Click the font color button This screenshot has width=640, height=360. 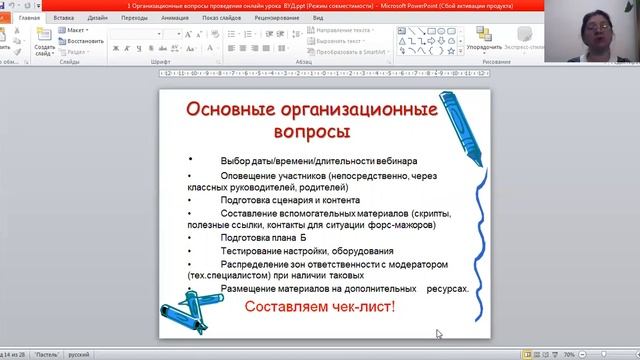pyautogui.click(x=210, y=48)
